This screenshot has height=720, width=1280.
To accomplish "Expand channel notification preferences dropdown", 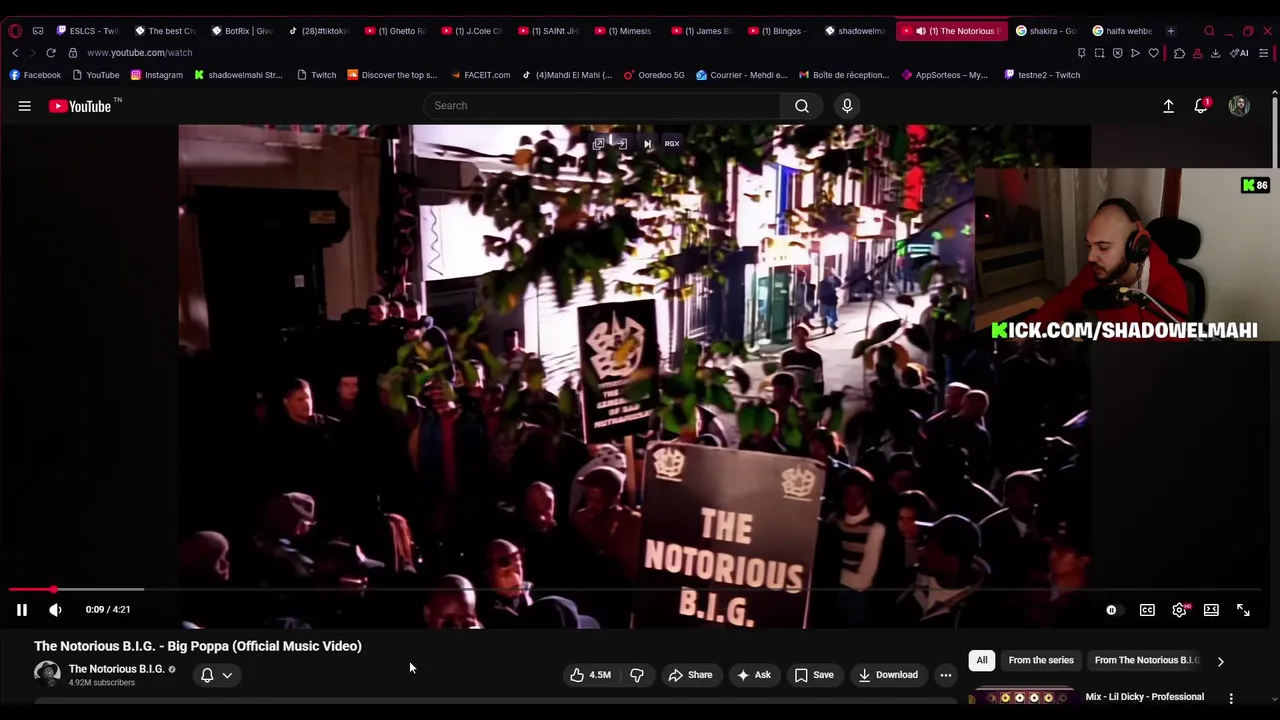I will click(217, 675).
